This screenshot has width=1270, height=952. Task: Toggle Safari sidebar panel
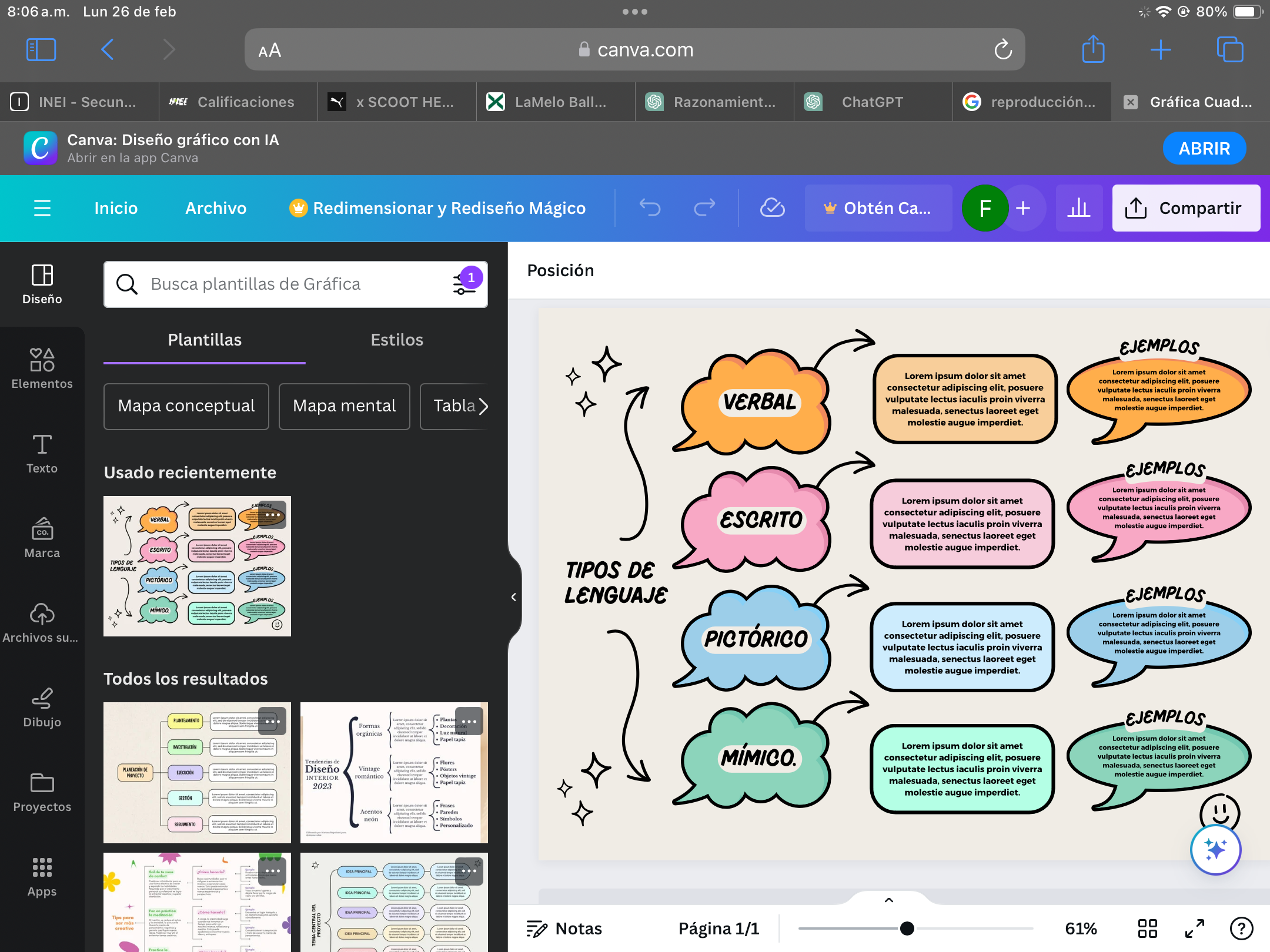[x=41, y=50]
